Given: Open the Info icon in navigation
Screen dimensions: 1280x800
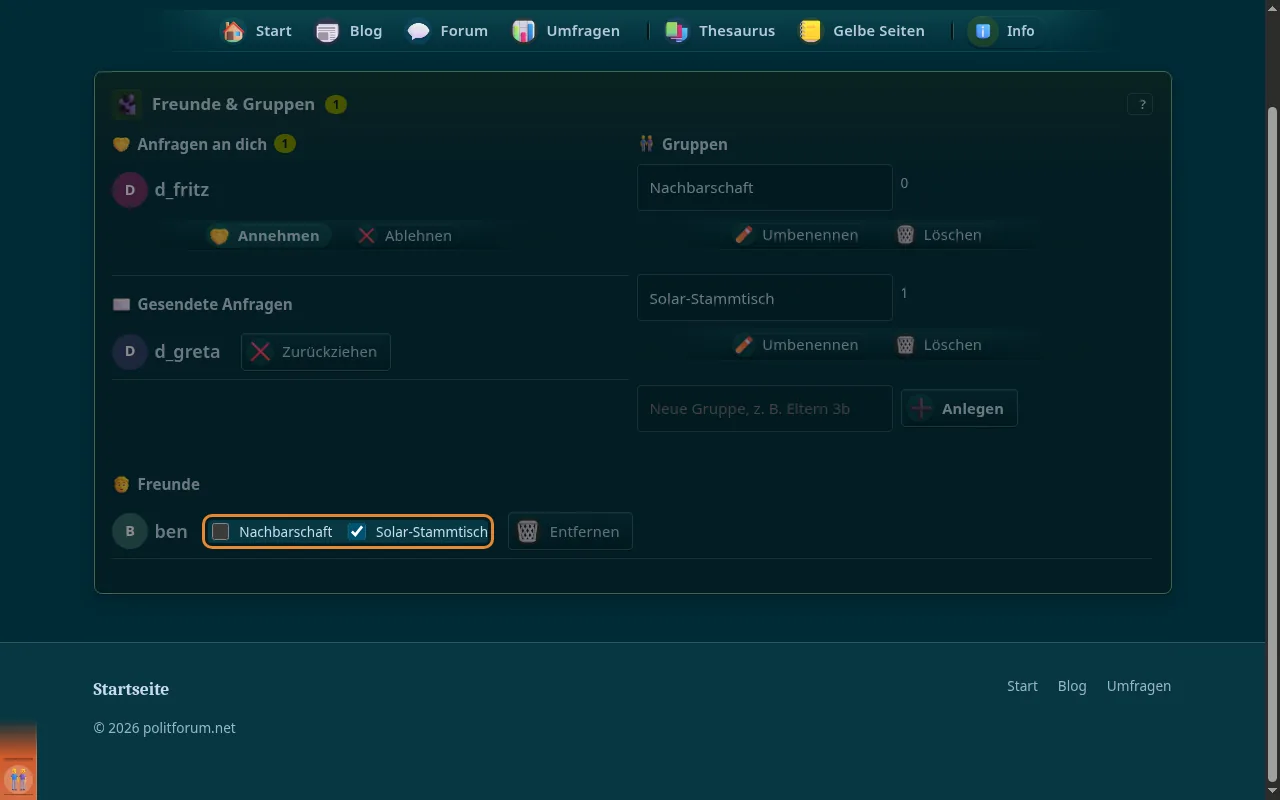Looking at the screenshot, I should pos(983,31).
